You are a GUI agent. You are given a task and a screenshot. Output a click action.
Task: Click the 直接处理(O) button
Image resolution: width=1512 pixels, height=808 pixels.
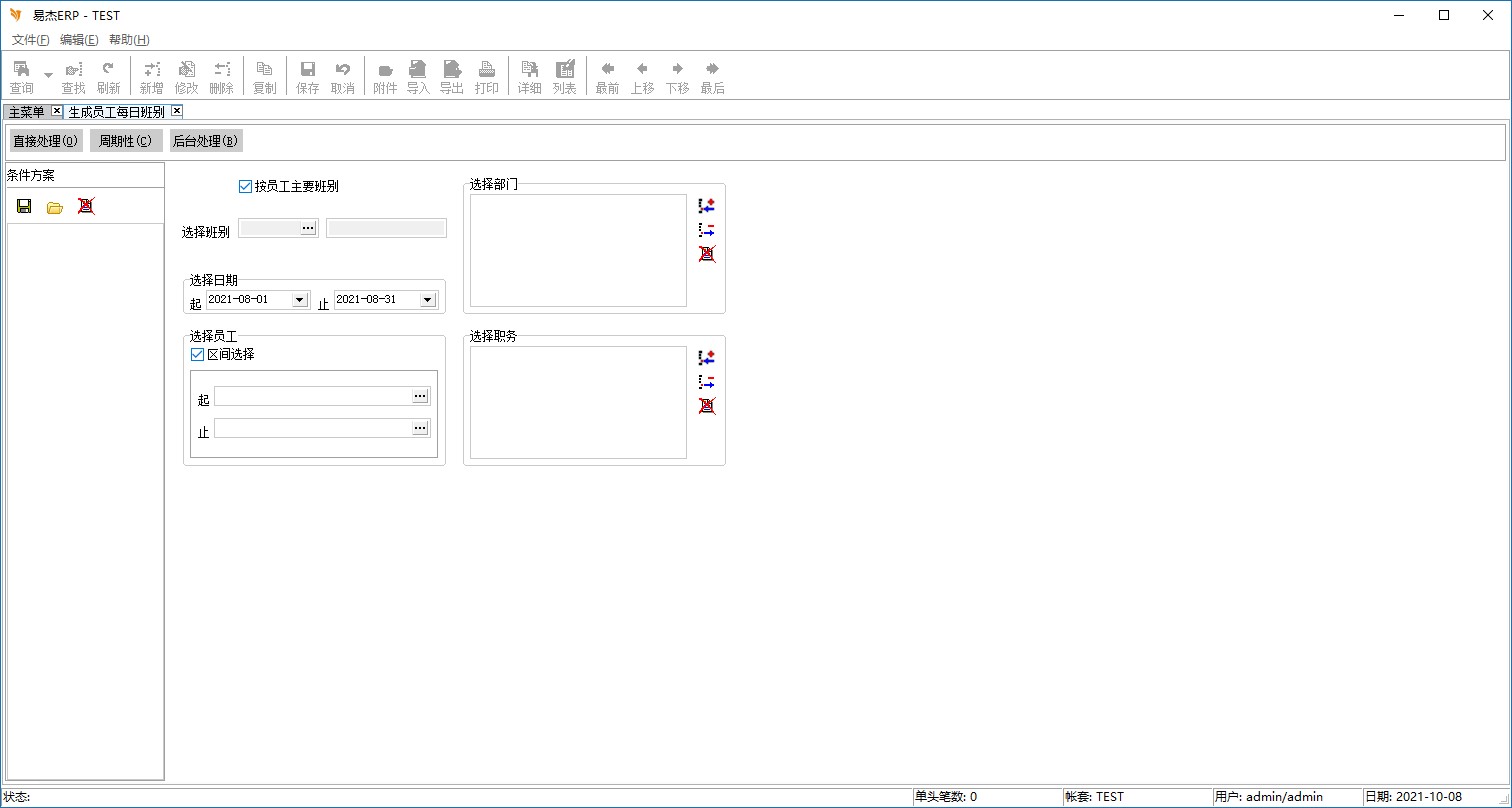click(x=46, y=141)
